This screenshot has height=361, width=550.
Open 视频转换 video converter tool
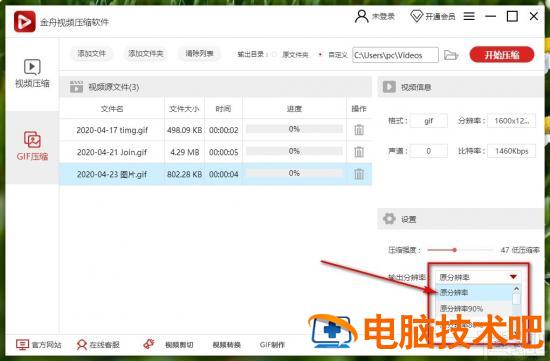pos(227,345)
